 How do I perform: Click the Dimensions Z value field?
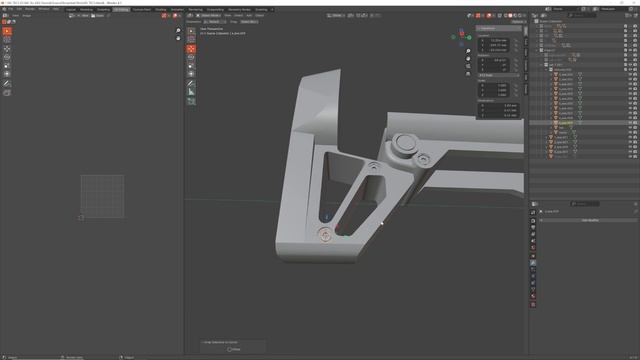point(498,115)
